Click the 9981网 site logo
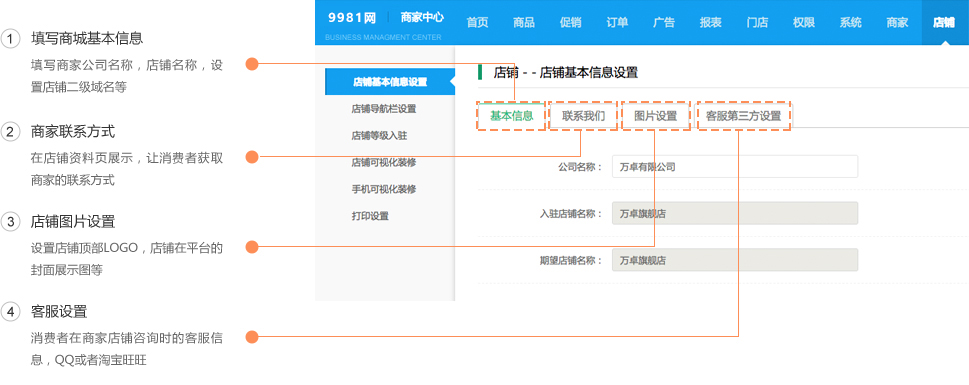The image size is (969, 385). [x=352, y=18]
